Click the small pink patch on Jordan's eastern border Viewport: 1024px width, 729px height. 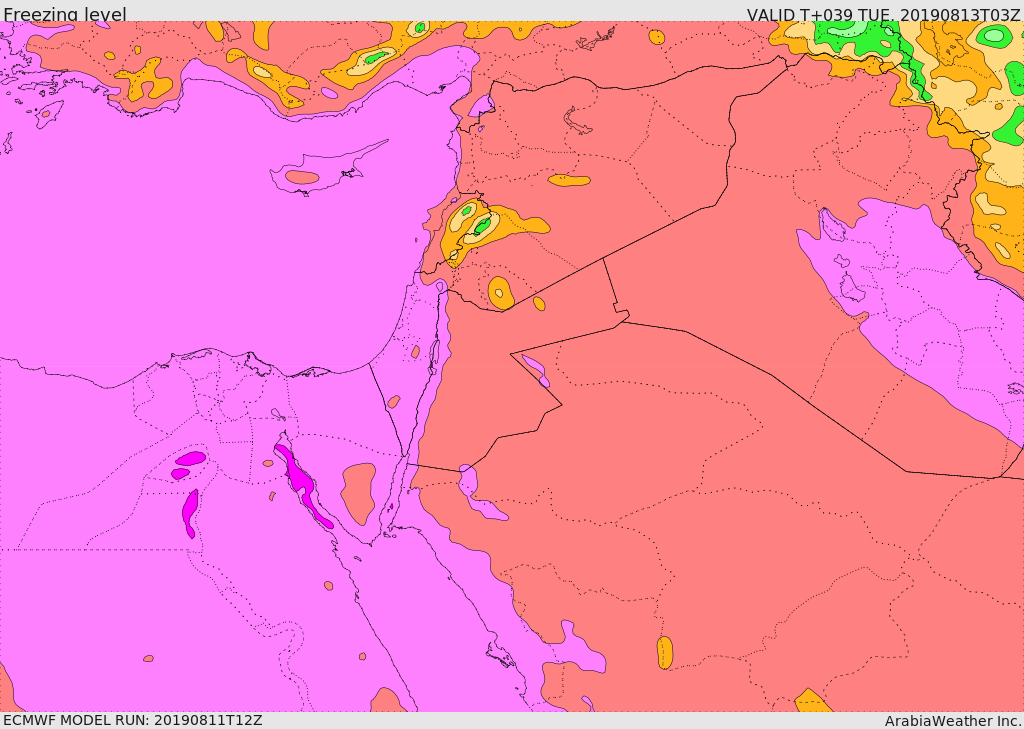(534, 368)
